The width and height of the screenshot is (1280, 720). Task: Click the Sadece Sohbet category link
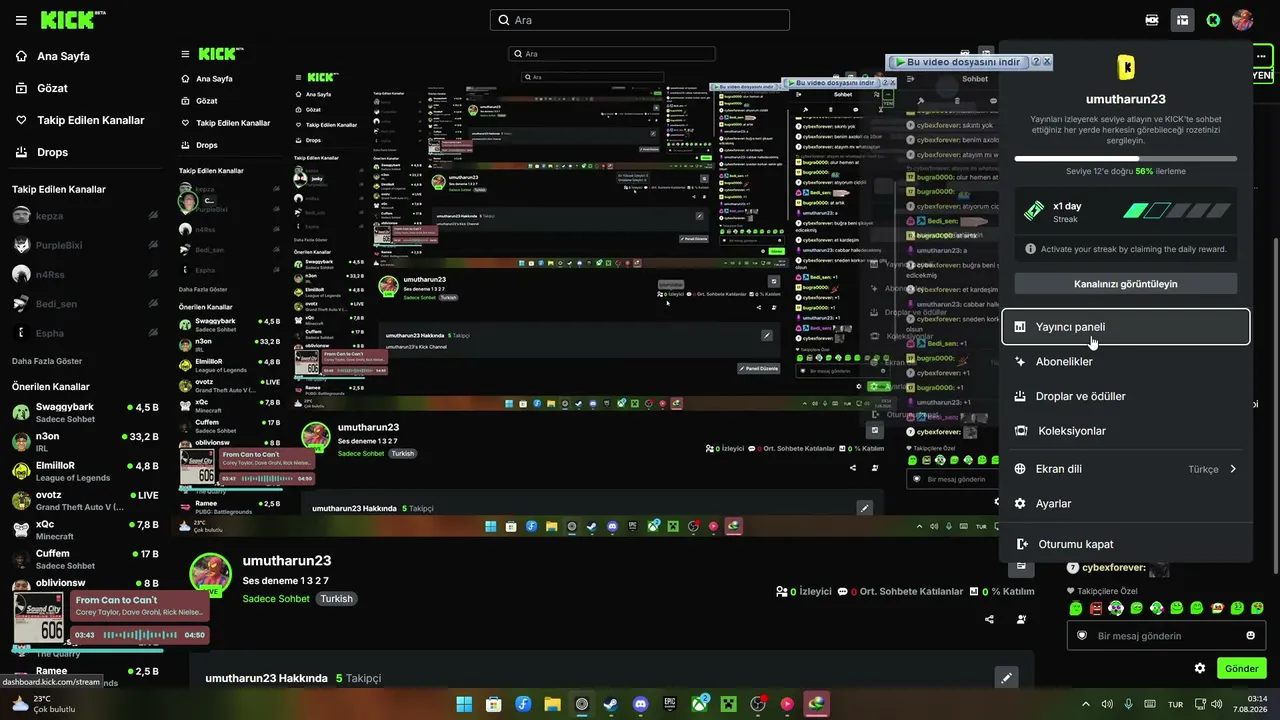click(x=276, y=599)
